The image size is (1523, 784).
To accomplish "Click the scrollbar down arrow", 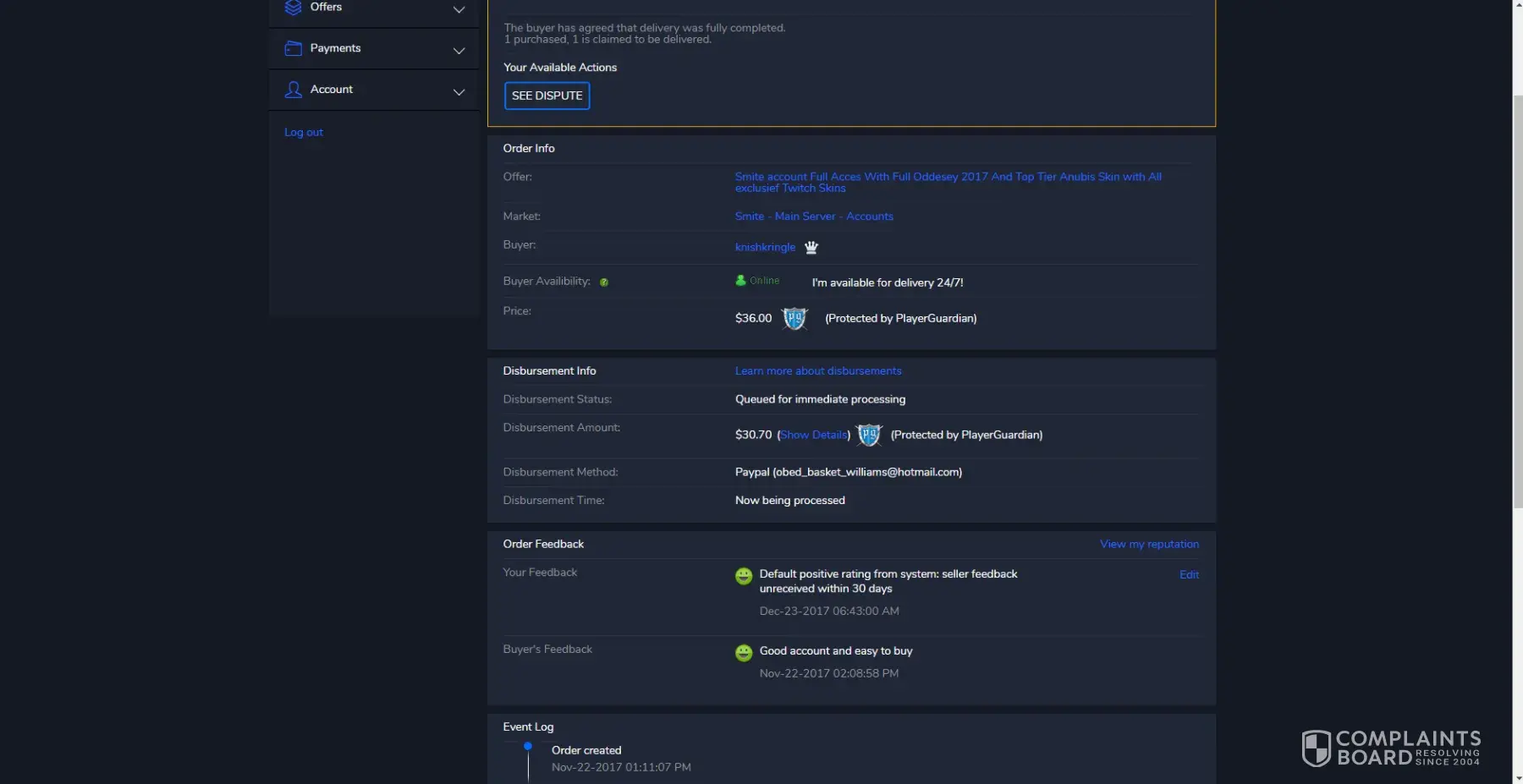I will [1518, 778].
